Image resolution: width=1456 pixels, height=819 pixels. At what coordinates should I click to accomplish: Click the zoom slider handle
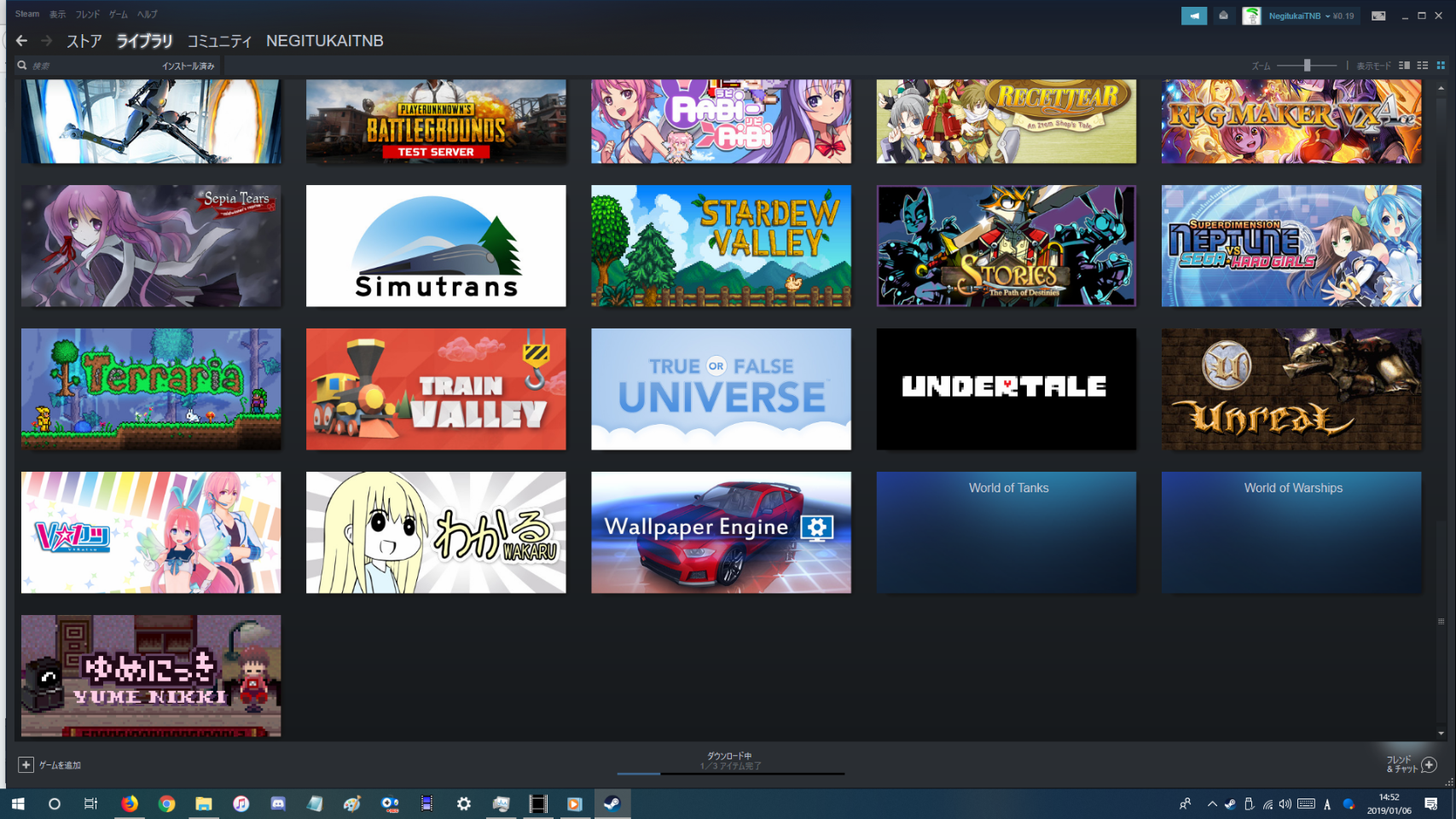pyautogui.click(x=1307, y=66)
